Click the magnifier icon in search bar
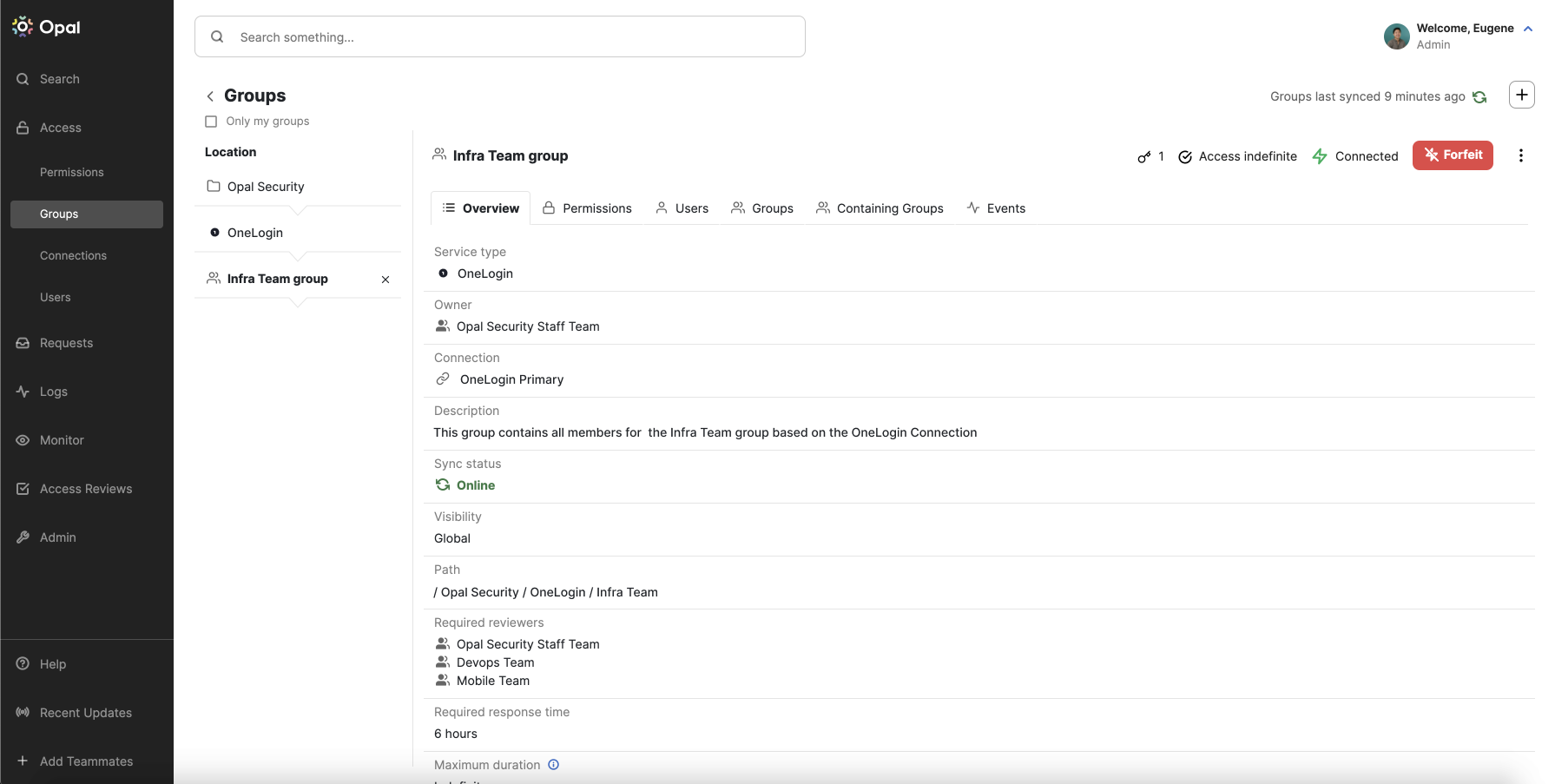Image resolution: width=1555 pixels, height=784 pixels. click(x=217, y=36)
